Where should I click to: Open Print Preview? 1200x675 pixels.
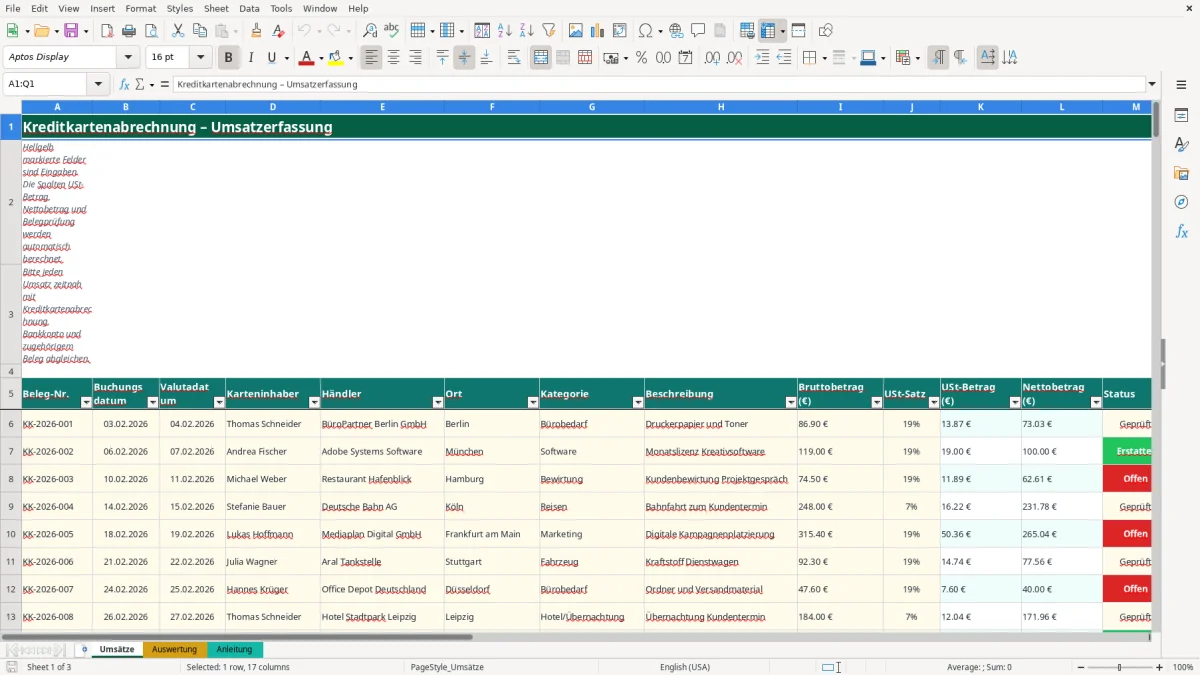click(x=151, y=31)
